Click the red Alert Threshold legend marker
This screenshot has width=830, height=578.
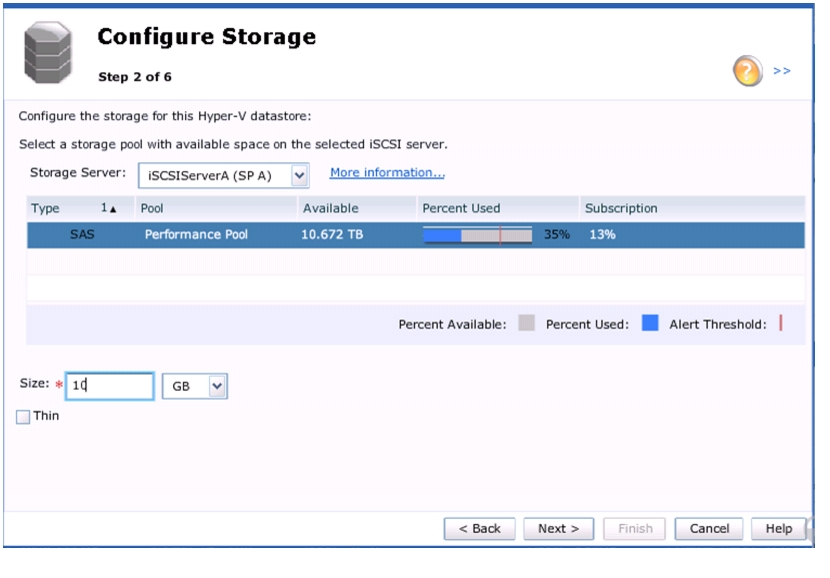tap(781, 323)
